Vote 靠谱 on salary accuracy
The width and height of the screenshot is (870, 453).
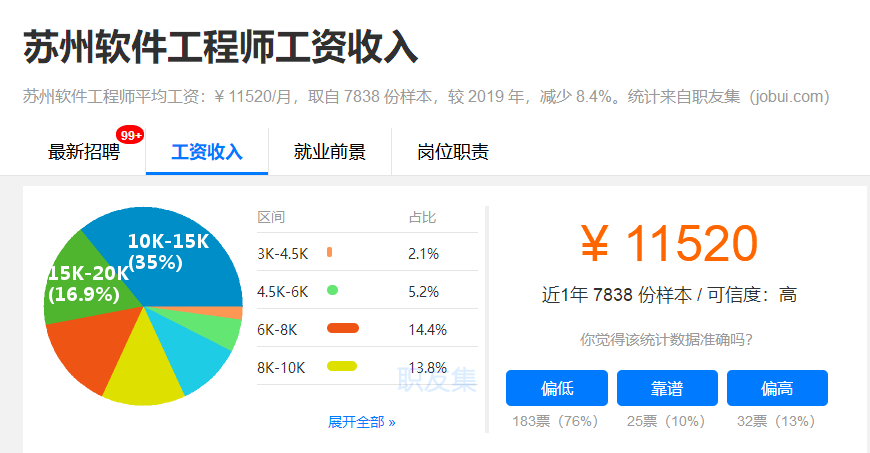[667, 388]
